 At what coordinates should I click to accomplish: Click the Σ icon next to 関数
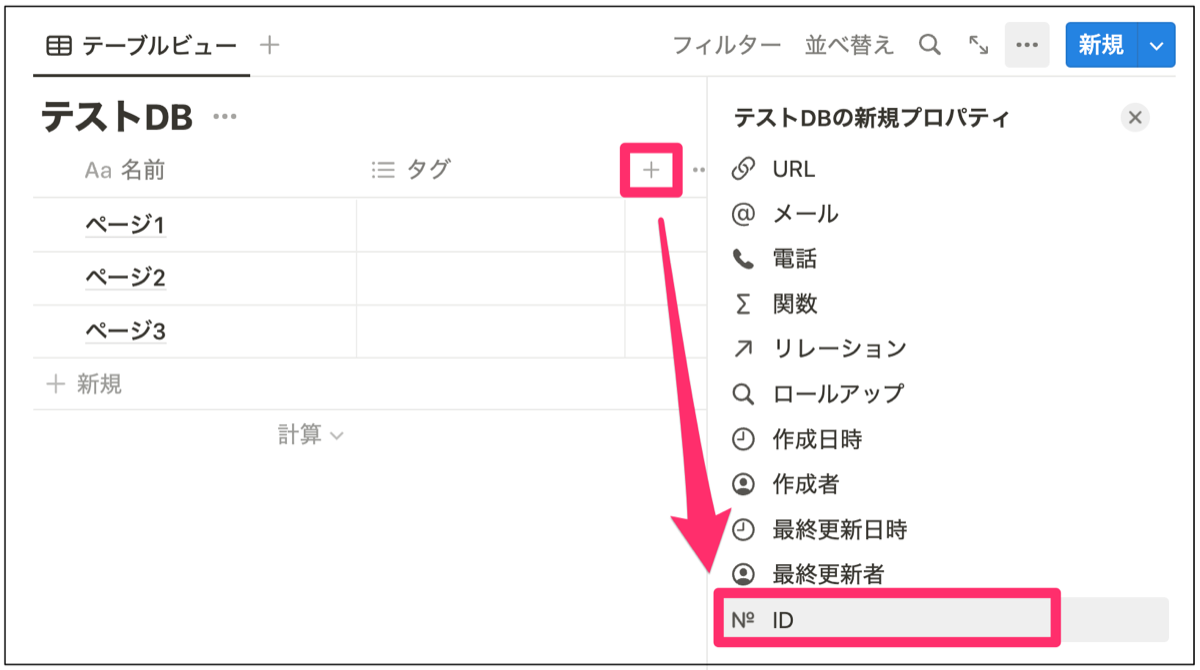(x=743, y=303)
